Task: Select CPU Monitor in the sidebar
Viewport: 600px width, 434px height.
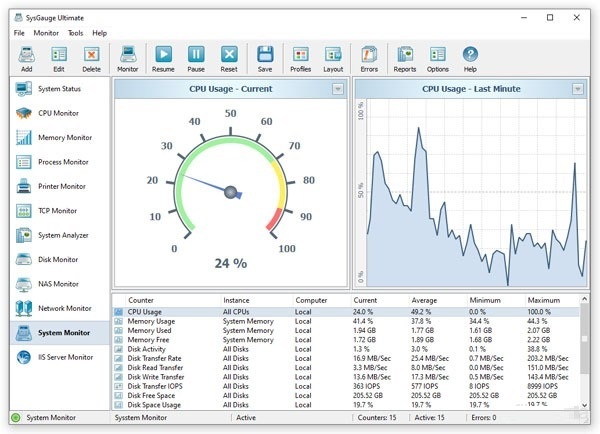Action: [x=56, y=113]
